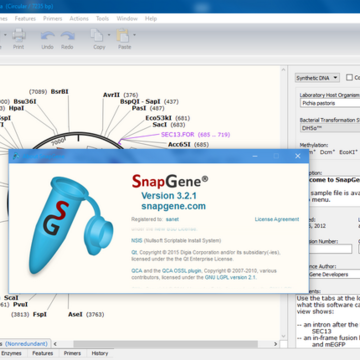This screenshot has width=360, height=360.
Task: Open the Actions menu
Action: point(79,19)
